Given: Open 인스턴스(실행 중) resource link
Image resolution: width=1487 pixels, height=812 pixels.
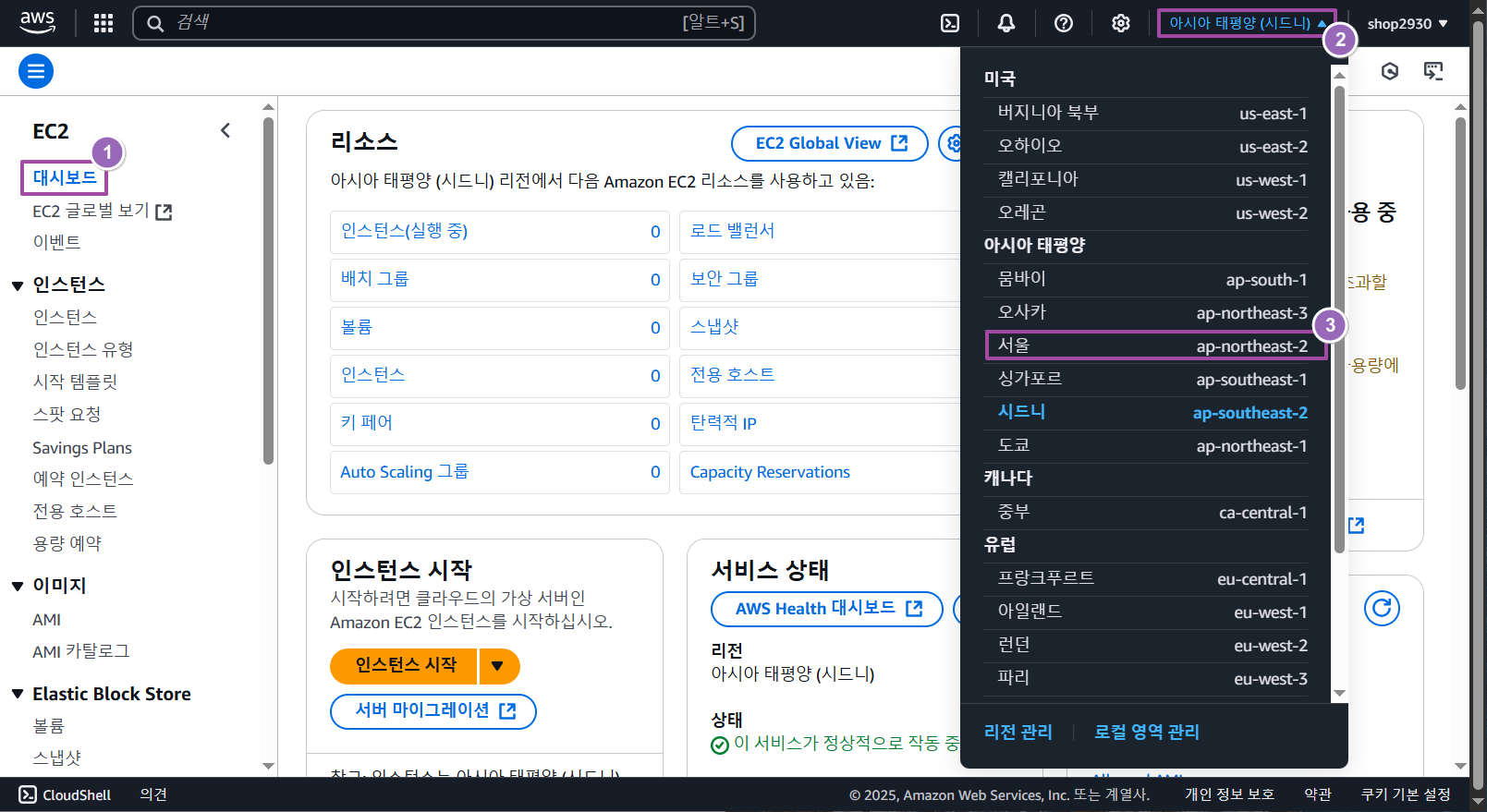Looking at the screenshot, I should [404, 231].
